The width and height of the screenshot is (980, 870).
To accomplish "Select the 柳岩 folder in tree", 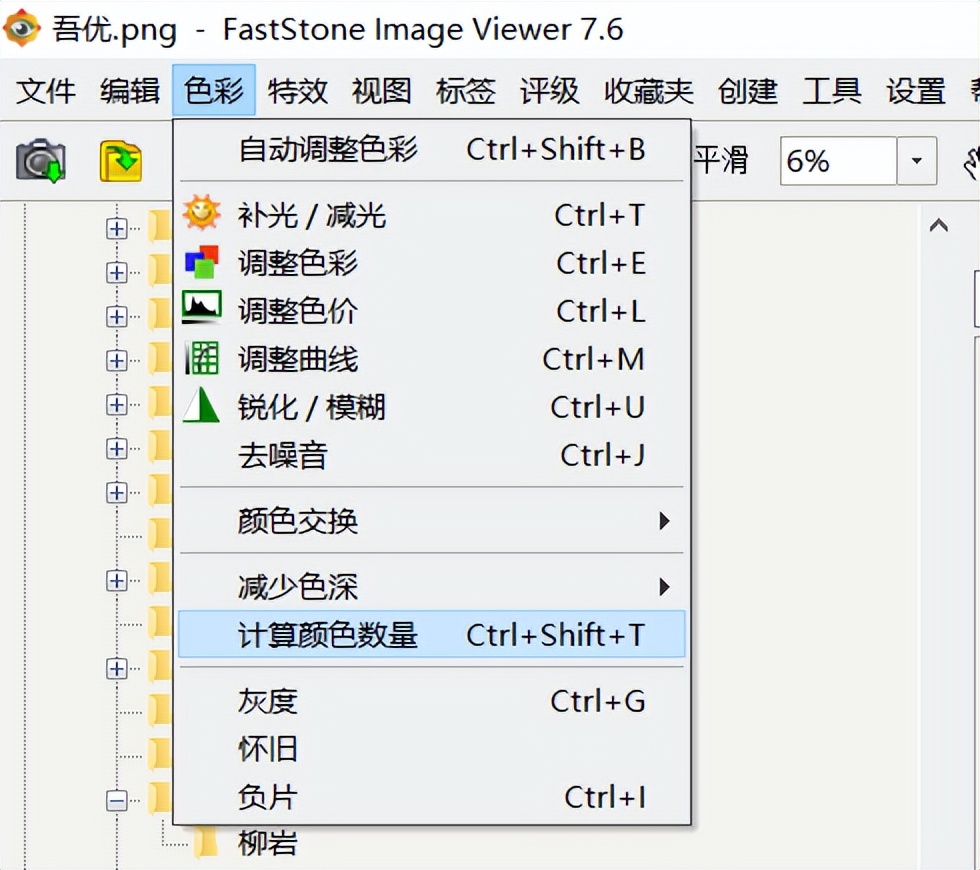I will click(267, 843).
